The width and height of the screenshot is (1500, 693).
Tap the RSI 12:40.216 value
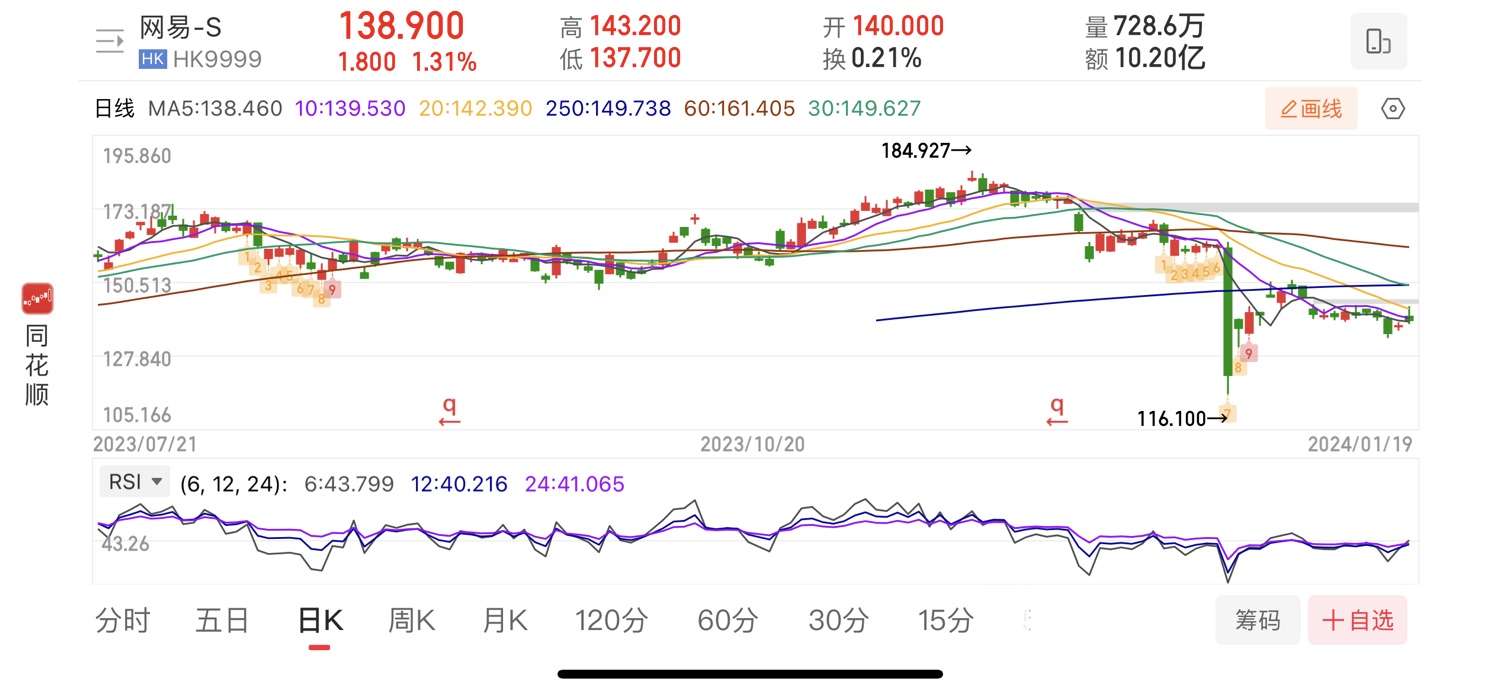coord(461,484)
